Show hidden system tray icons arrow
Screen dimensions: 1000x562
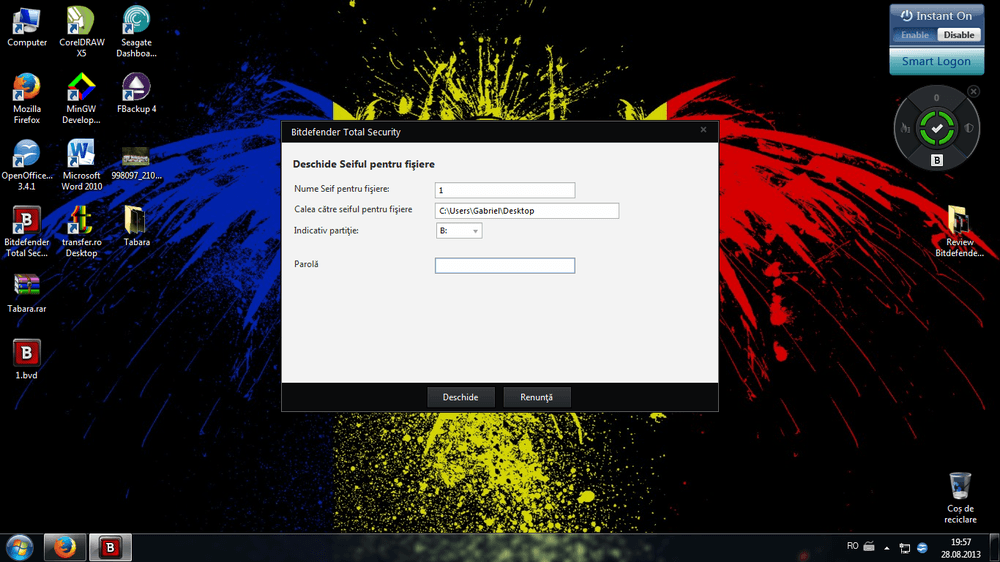point(888,547)
